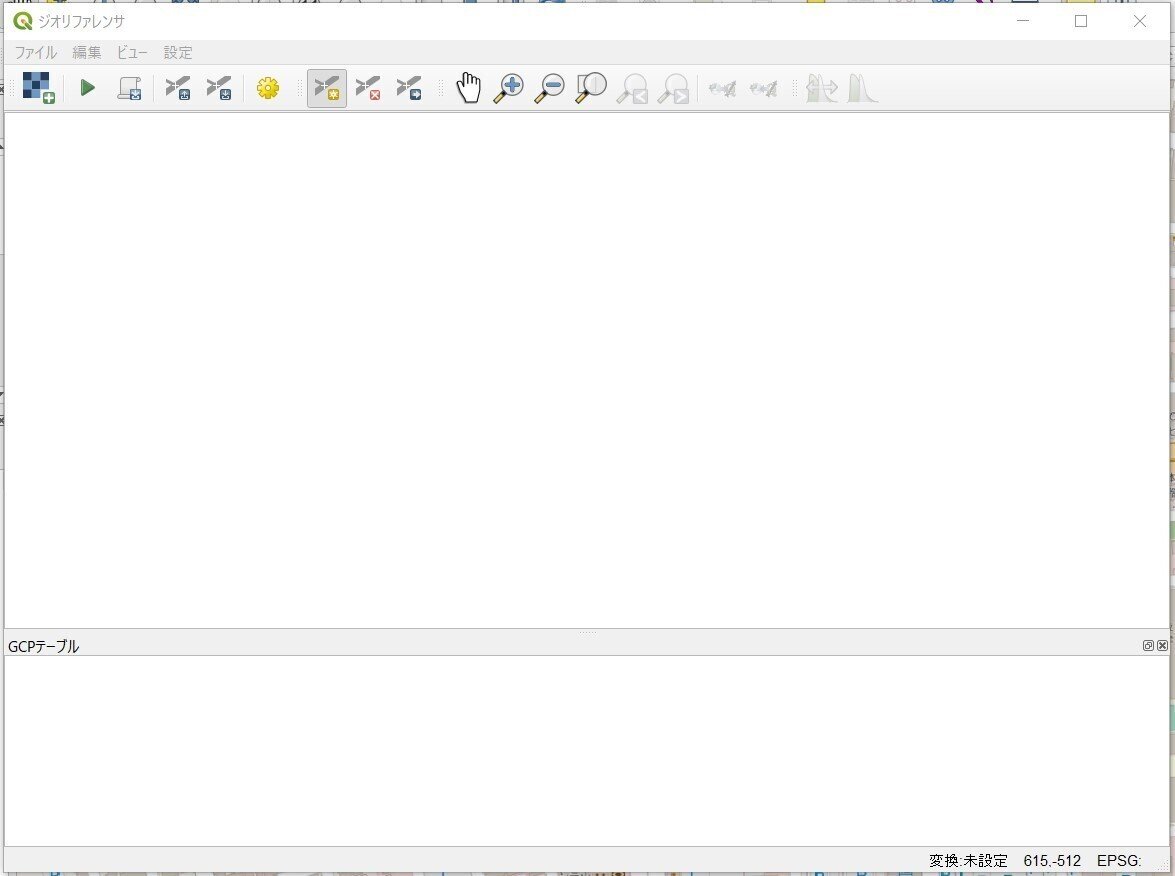Activate the Pan hand tool
1175x876 pixels.
coord(468,88)
